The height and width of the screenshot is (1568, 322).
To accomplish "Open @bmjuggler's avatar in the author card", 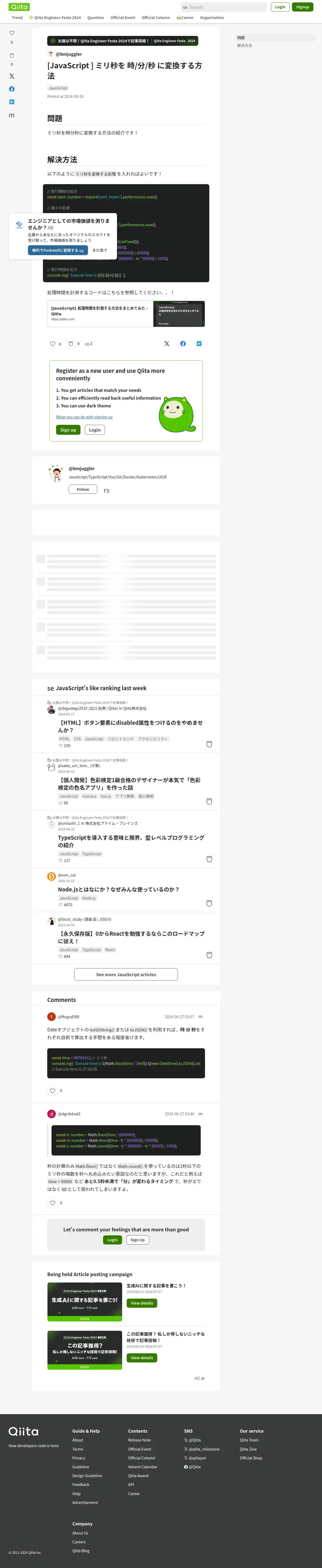I will click(x=56, y=473).
